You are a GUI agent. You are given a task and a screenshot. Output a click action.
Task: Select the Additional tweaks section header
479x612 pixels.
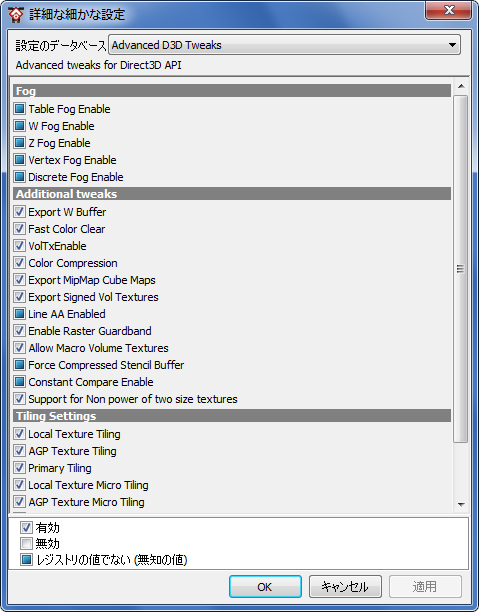232,194
